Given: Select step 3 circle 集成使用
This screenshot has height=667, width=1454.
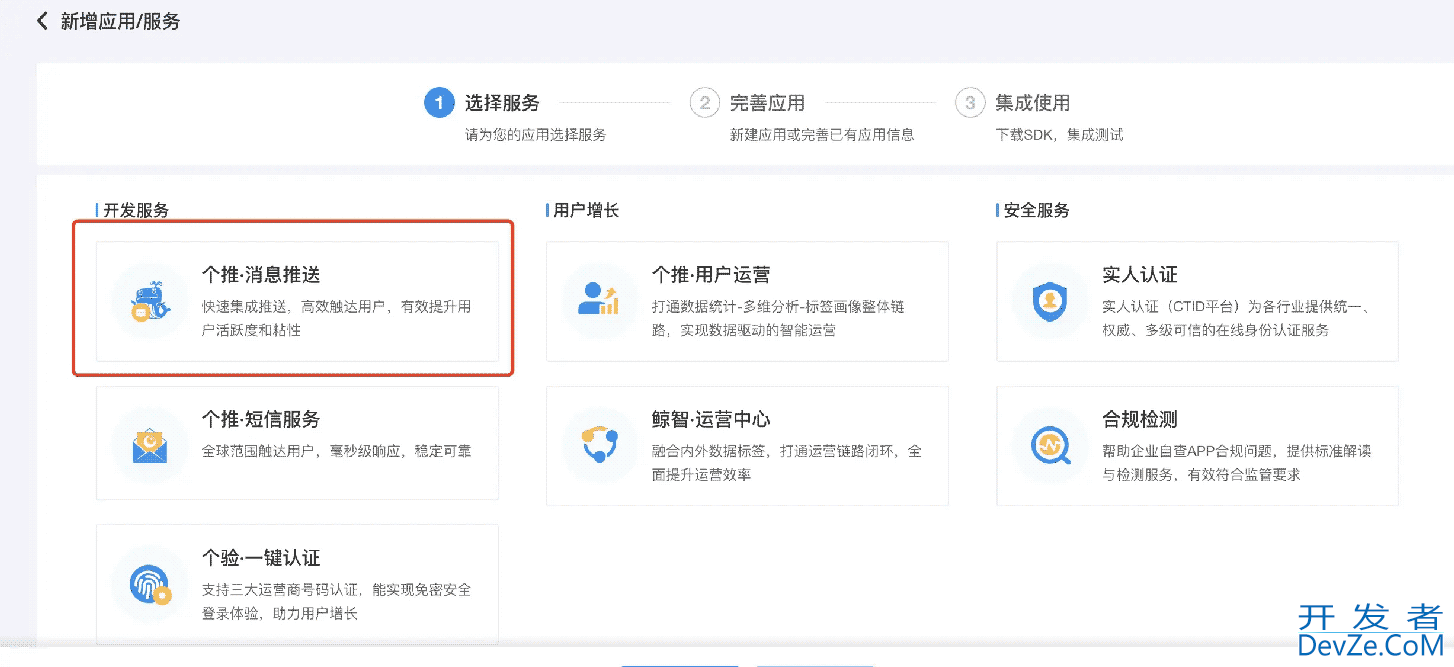Looking at the screenshot, I should click(970, 102).
